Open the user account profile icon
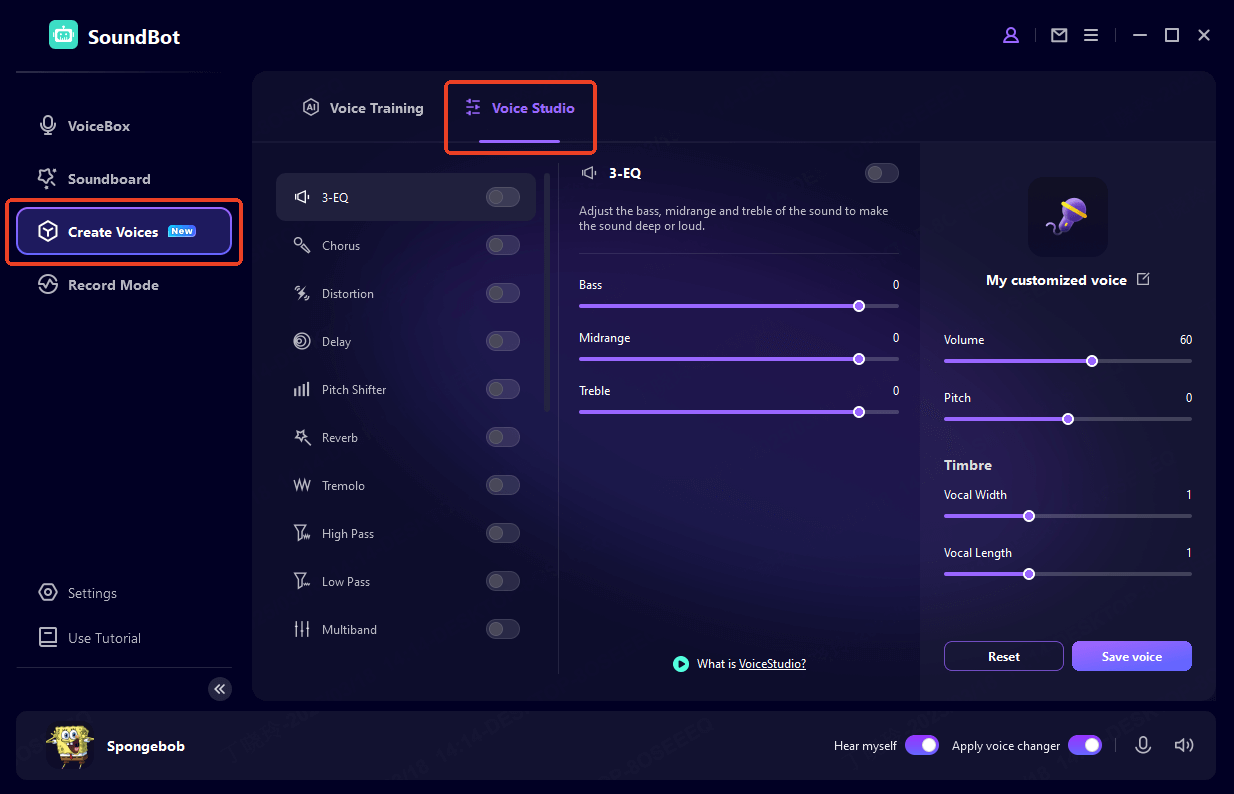This screenshot has width=1234, height=794. 1011,35
